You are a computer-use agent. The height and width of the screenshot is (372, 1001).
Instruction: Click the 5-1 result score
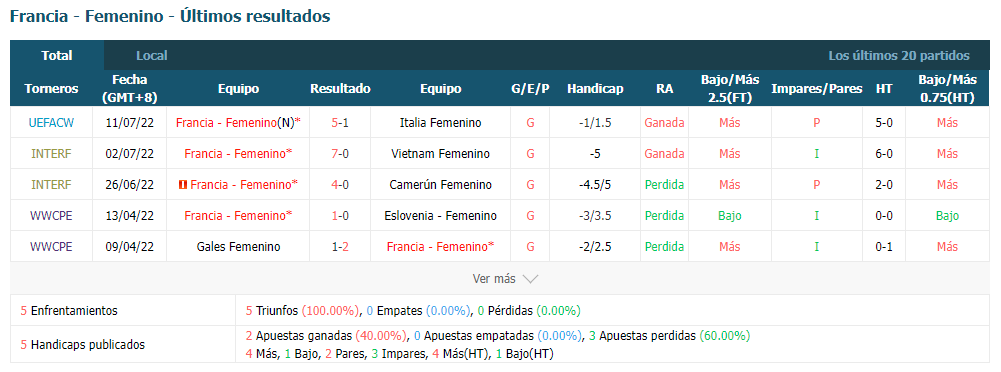click(x=340, y=123)
